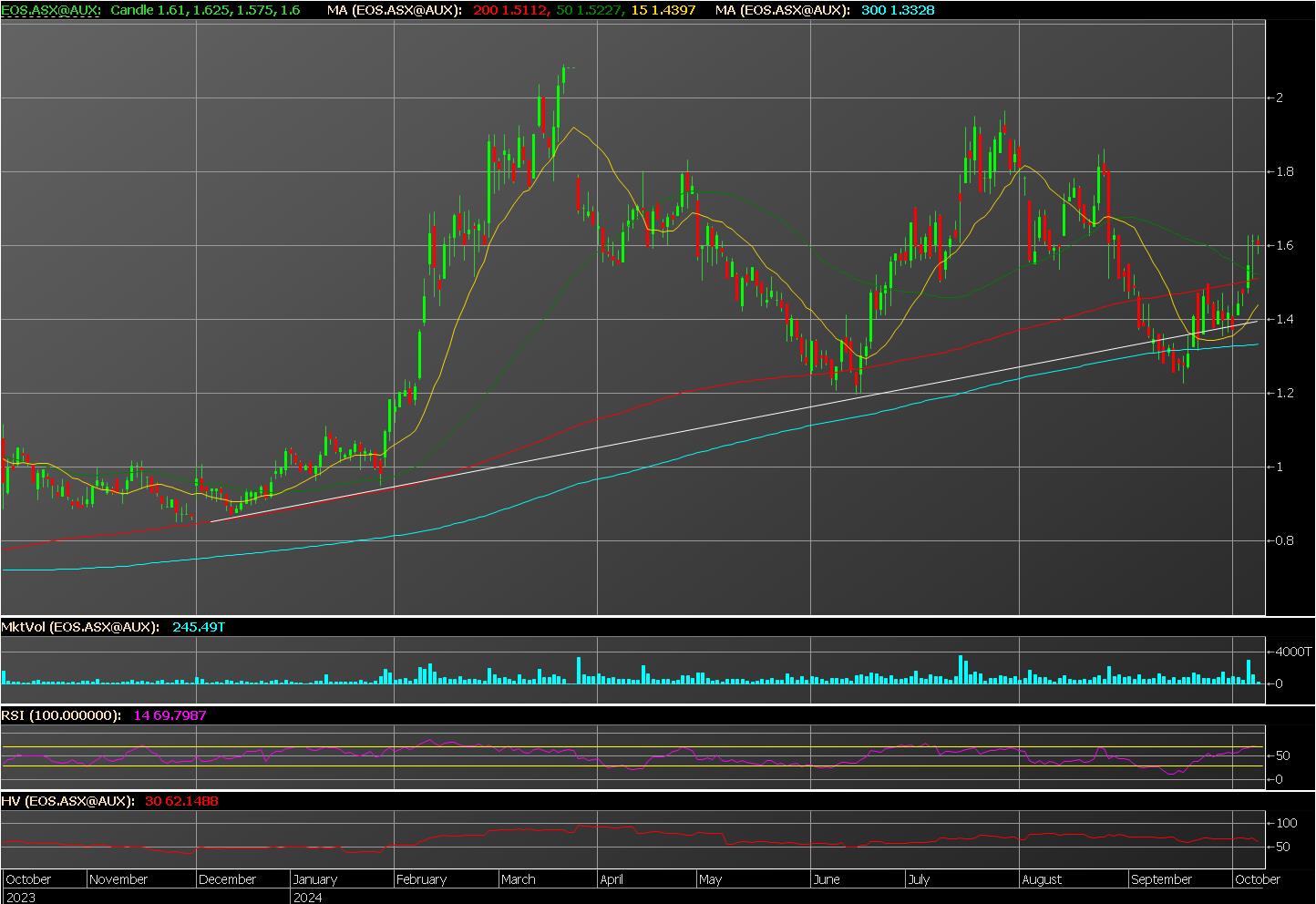The height and width of the screenshot is (904, 1316).
Task: Click the MktVol (EOS.ASX@AUX) panel label
Action: (80, 627)
